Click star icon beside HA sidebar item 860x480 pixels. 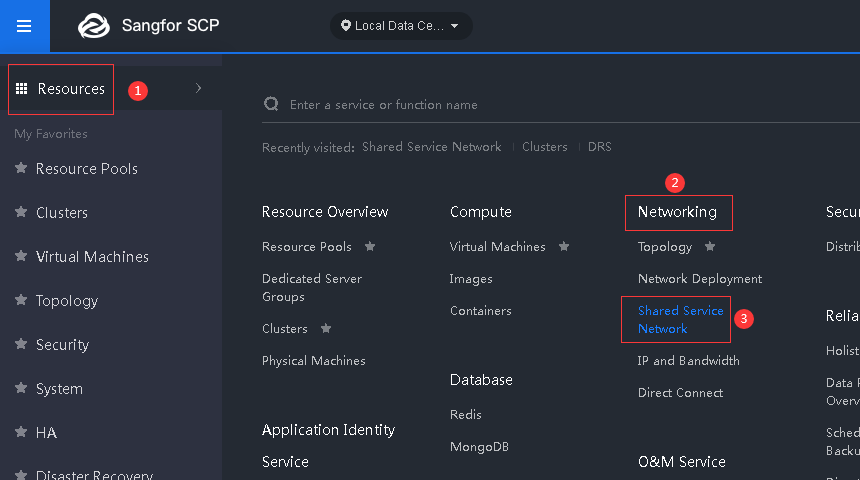21,433
